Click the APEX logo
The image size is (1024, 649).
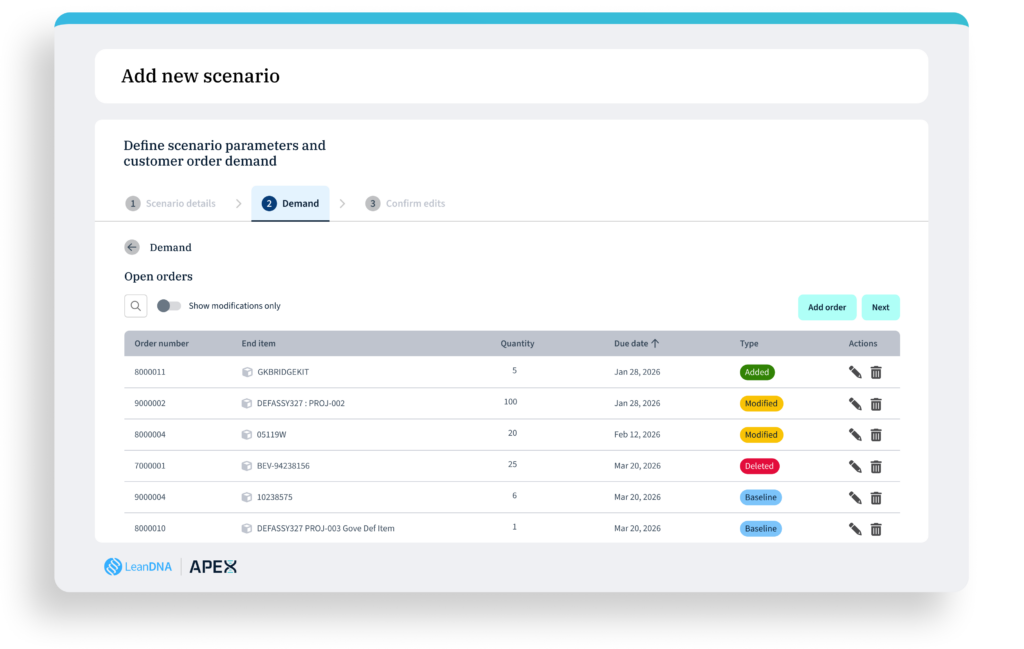tap(213, 567)
